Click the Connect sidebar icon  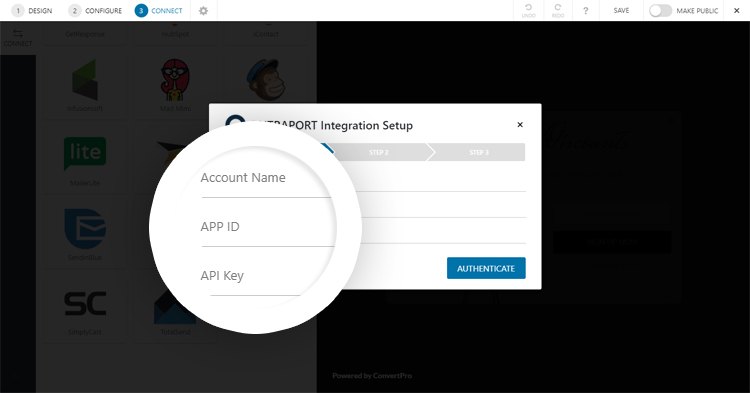tap(18, 38)
